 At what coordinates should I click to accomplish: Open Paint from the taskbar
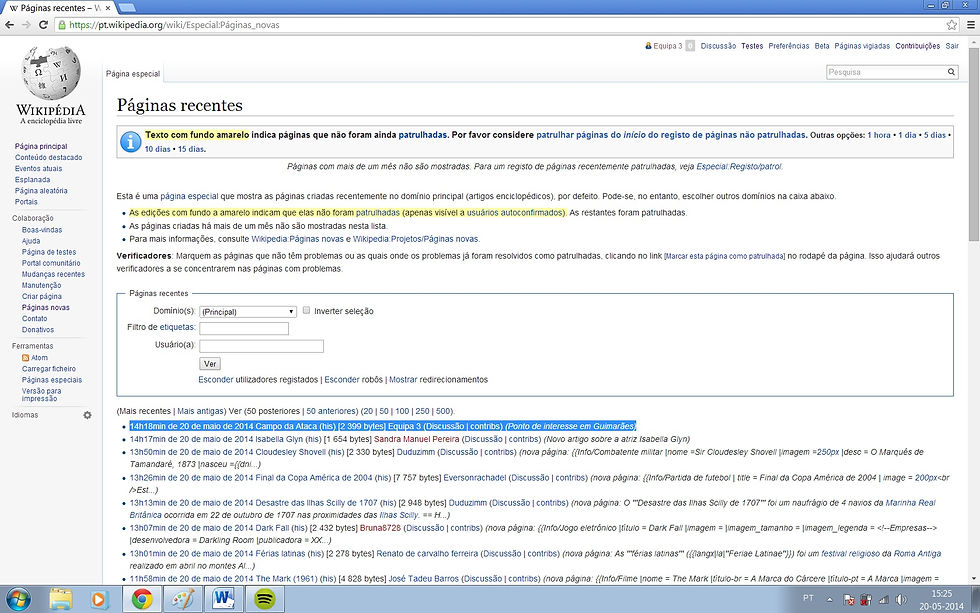(x=182, y=599)
